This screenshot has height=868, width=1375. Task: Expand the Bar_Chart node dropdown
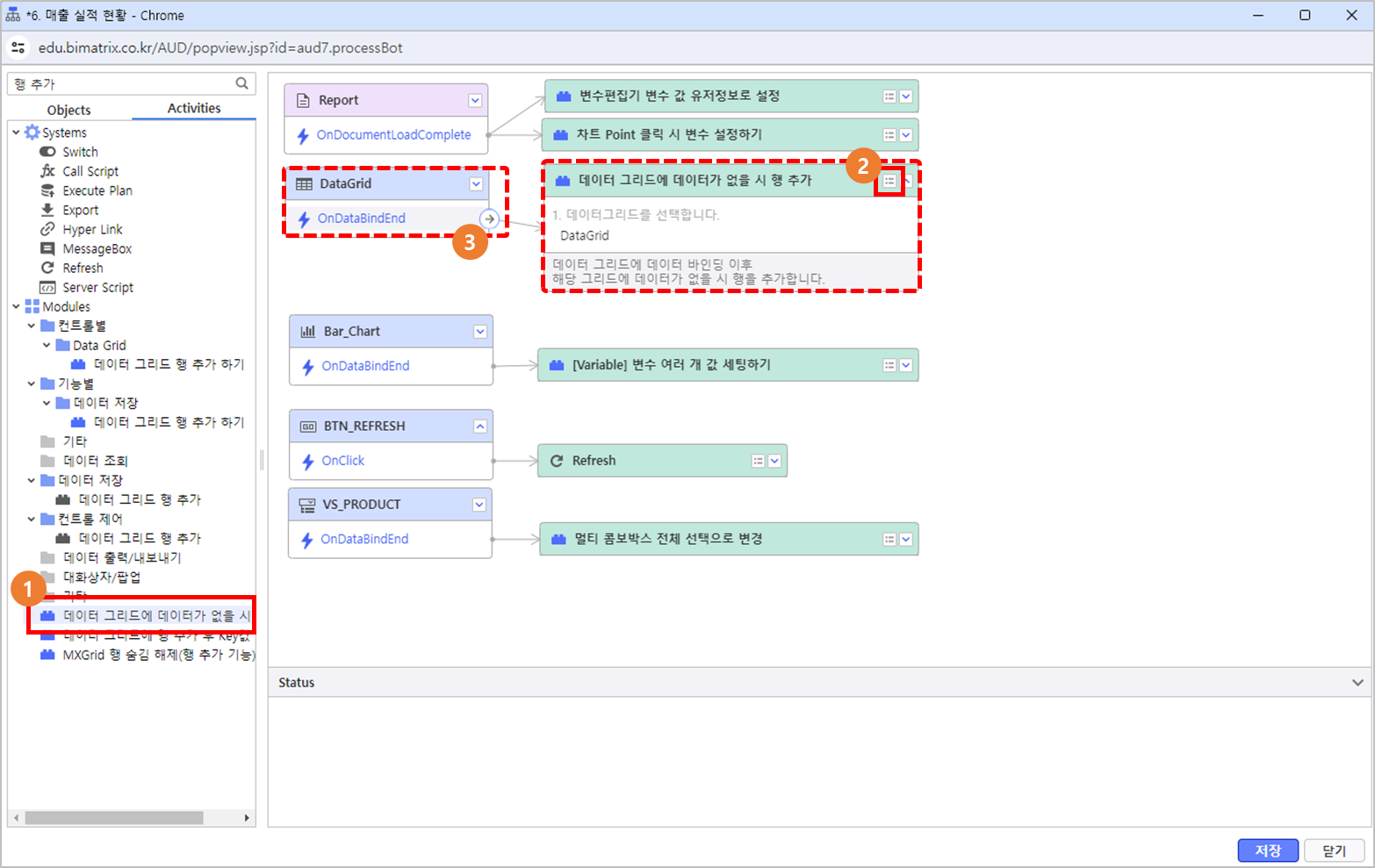pyautogui.click(x=480, y=332)
